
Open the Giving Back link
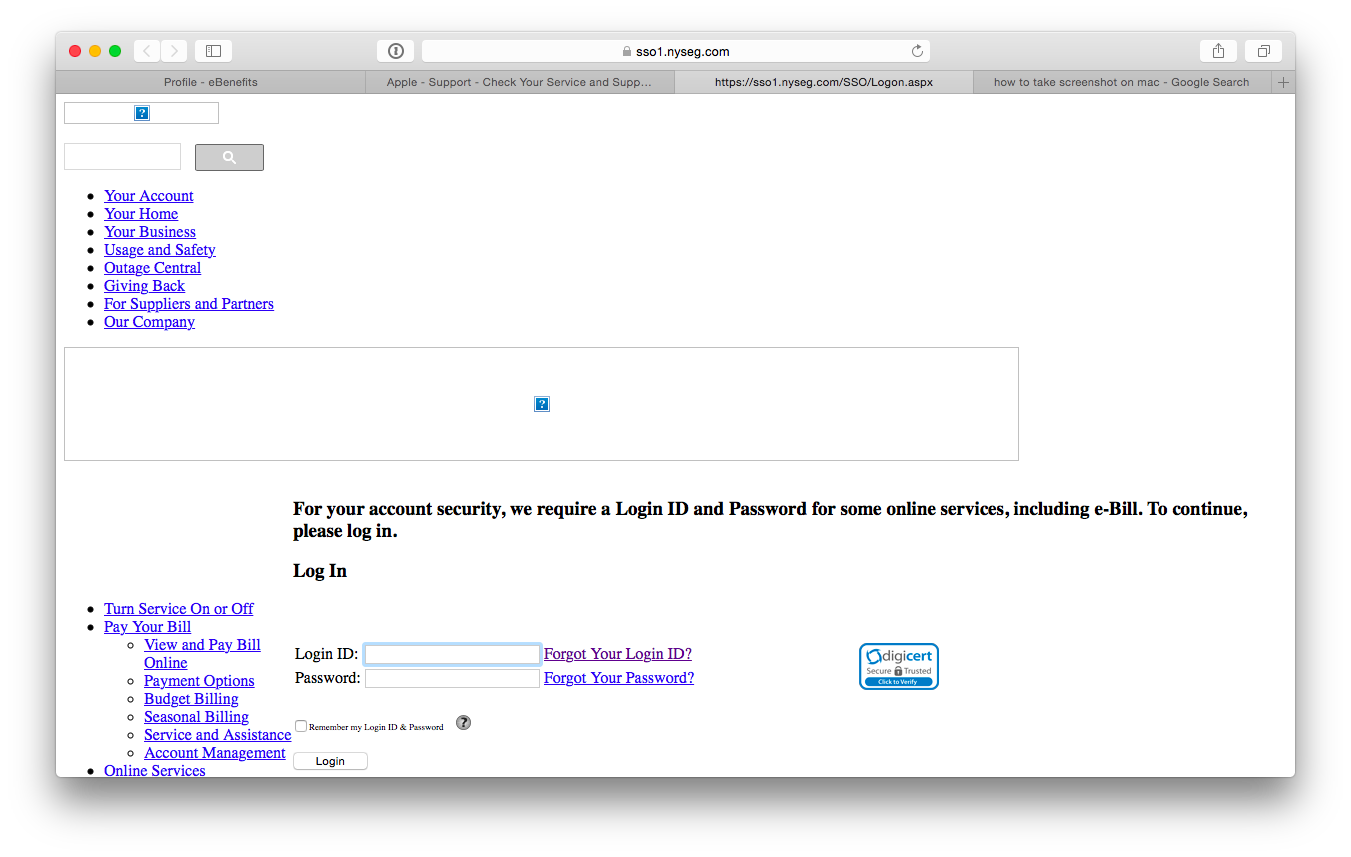click(x=144, y=286)
